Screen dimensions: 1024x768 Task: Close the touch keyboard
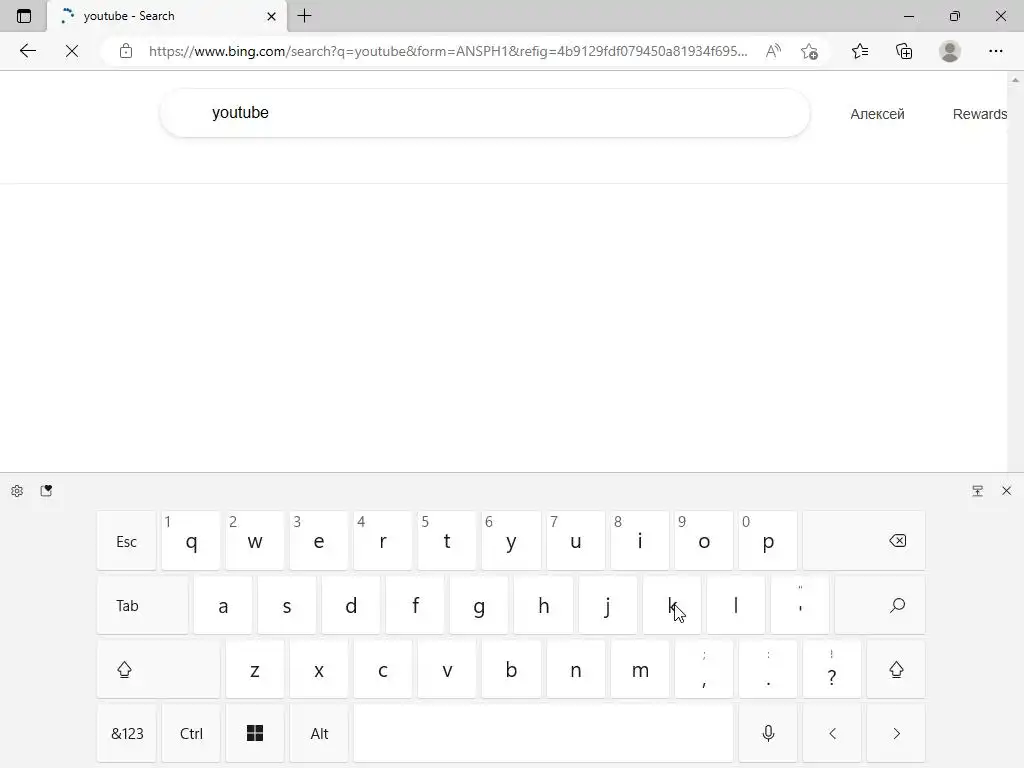coord(1006,491)
